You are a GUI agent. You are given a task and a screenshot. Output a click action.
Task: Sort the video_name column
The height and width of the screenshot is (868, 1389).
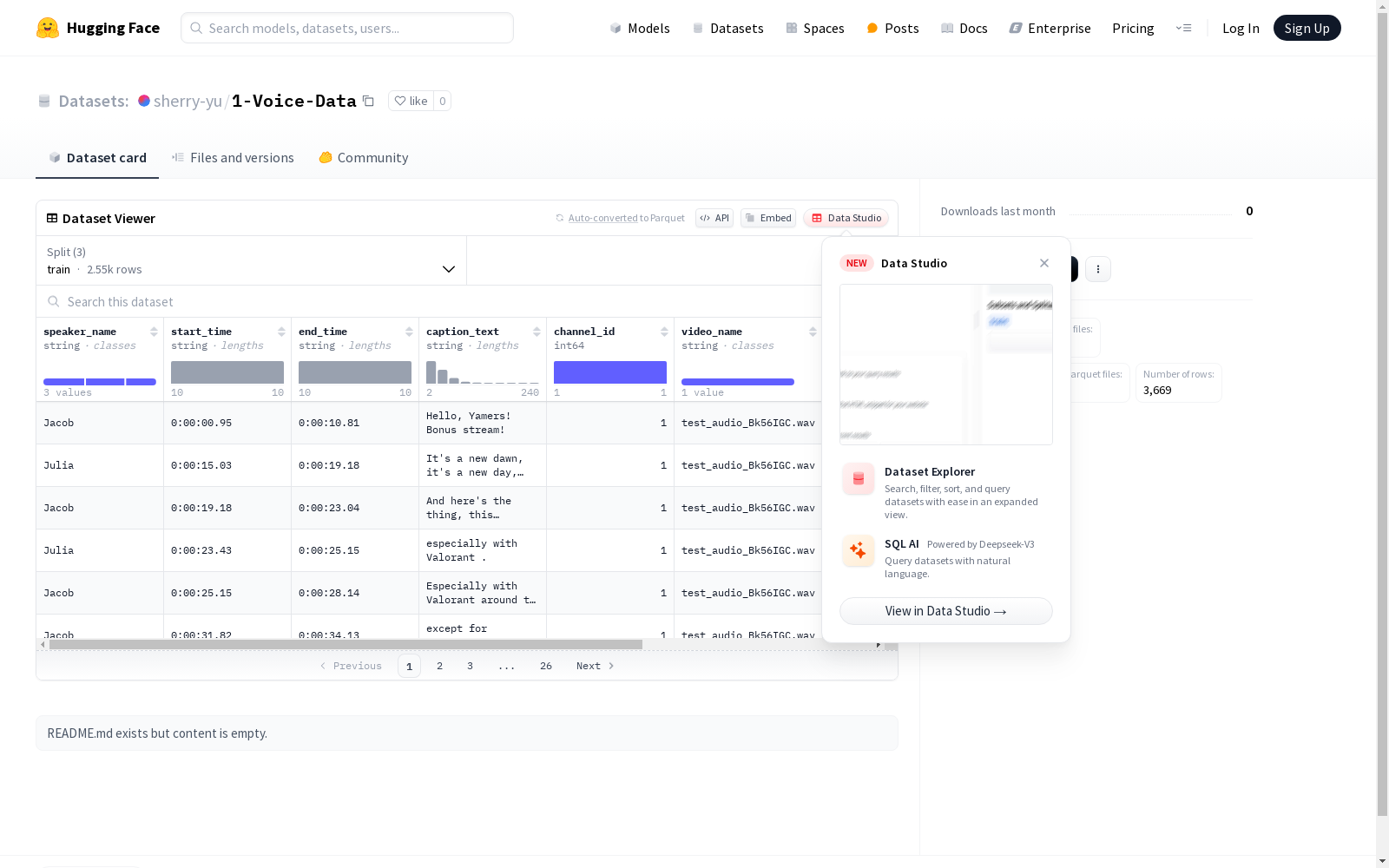click(x=813, y=332)
